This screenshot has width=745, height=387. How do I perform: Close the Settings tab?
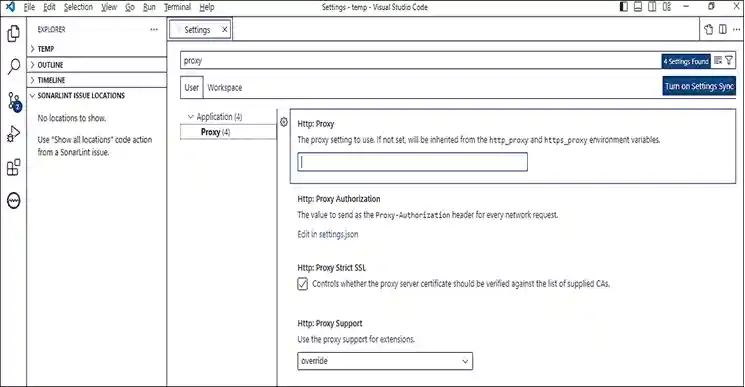[x=225, y=29]
